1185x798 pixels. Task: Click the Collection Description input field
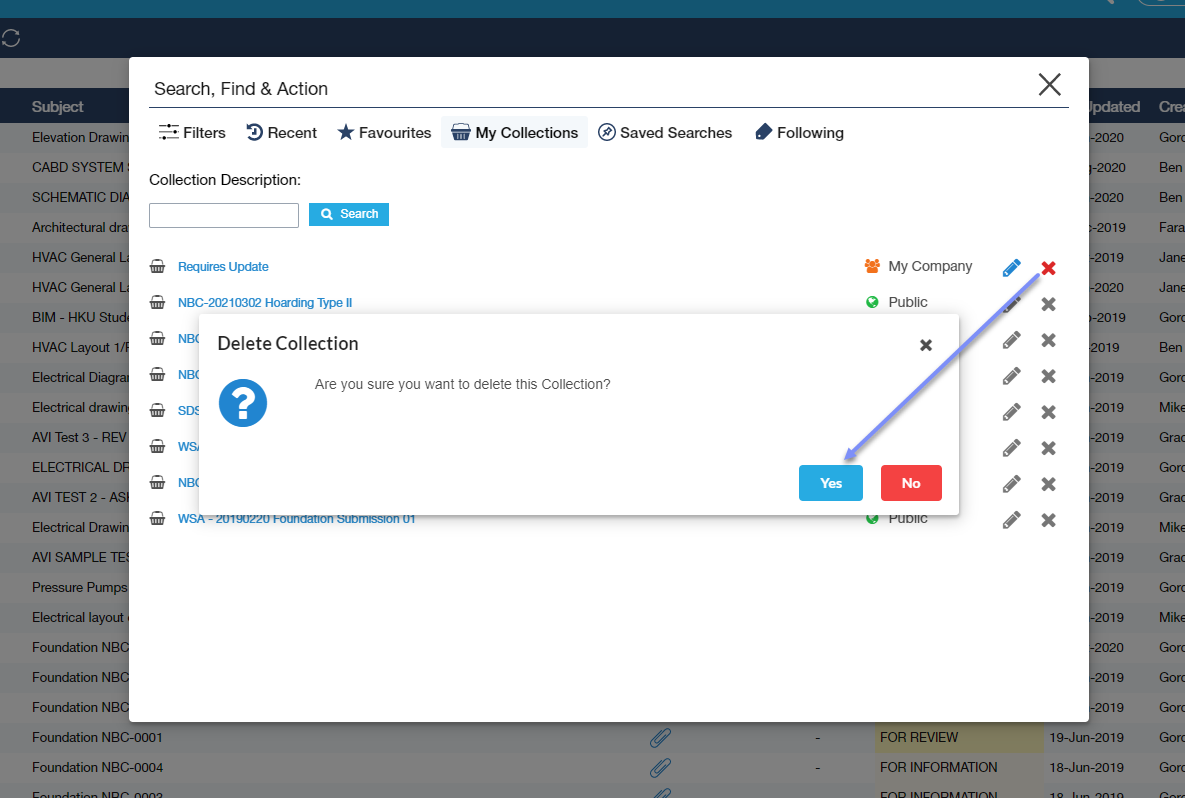224,215
